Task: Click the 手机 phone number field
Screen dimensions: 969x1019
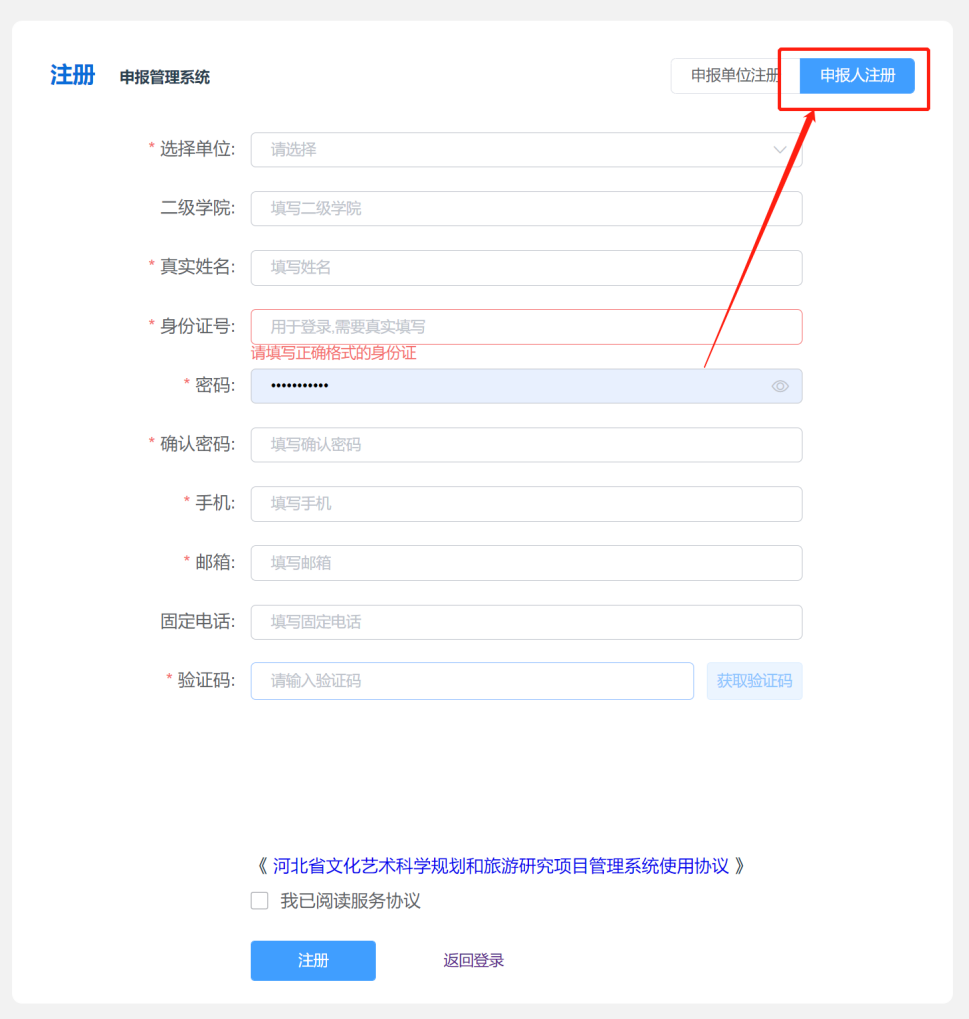Action: [x=526, y=504]
